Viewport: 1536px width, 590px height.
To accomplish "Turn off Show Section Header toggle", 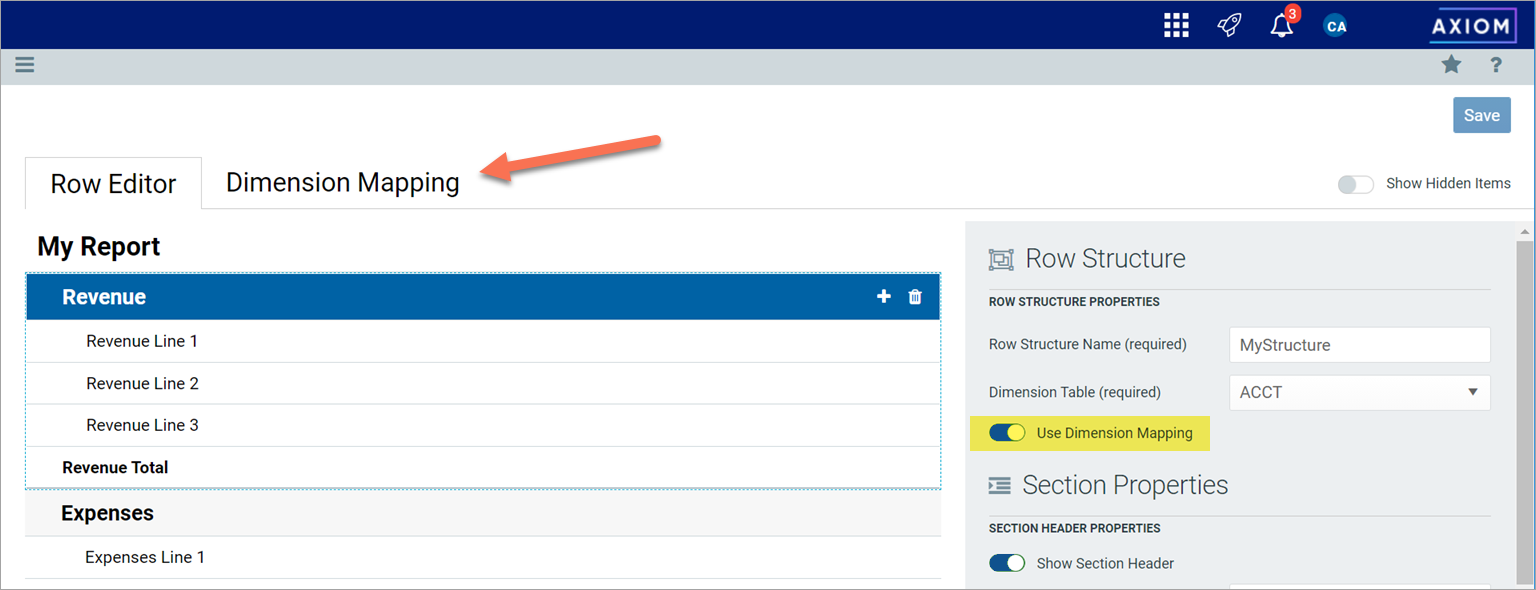I will coord(1007,563).
